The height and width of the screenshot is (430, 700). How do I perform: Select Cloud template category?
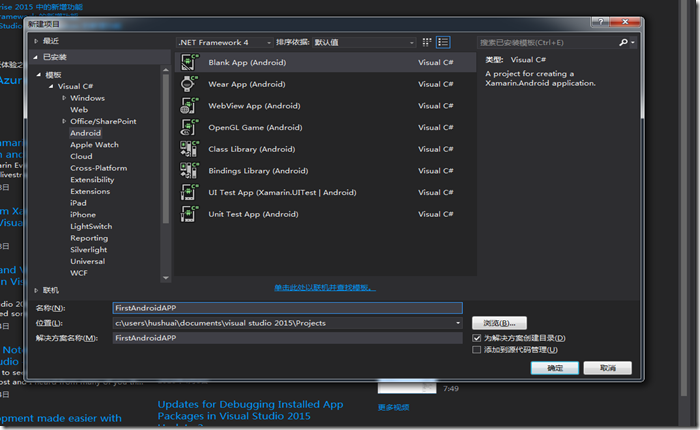[x=81, y=156]
